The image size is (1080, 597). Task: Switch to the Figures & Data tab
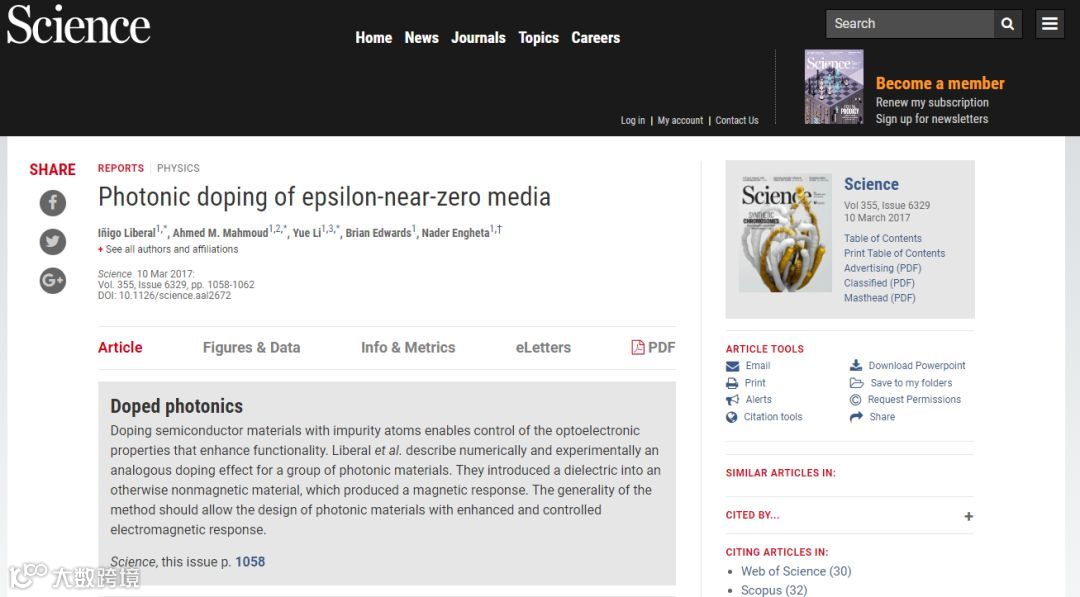251,347
